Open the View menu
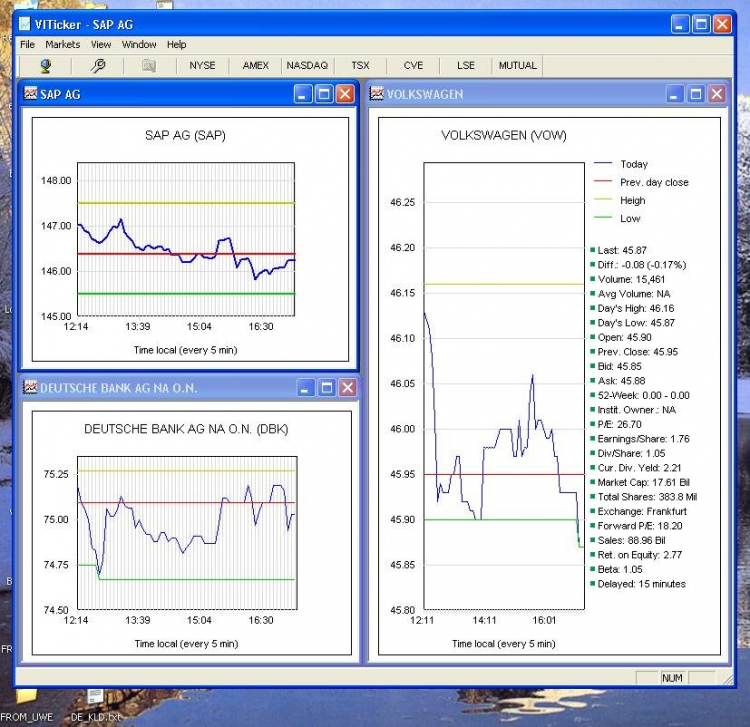 pyautogui.click(x=101, y=45)
